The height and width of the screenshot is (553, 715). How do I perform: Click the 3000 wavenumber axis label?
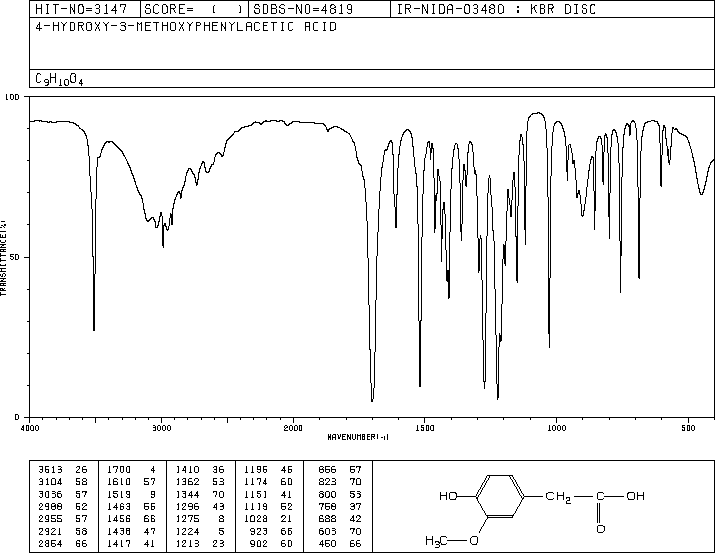pos(162,428)
